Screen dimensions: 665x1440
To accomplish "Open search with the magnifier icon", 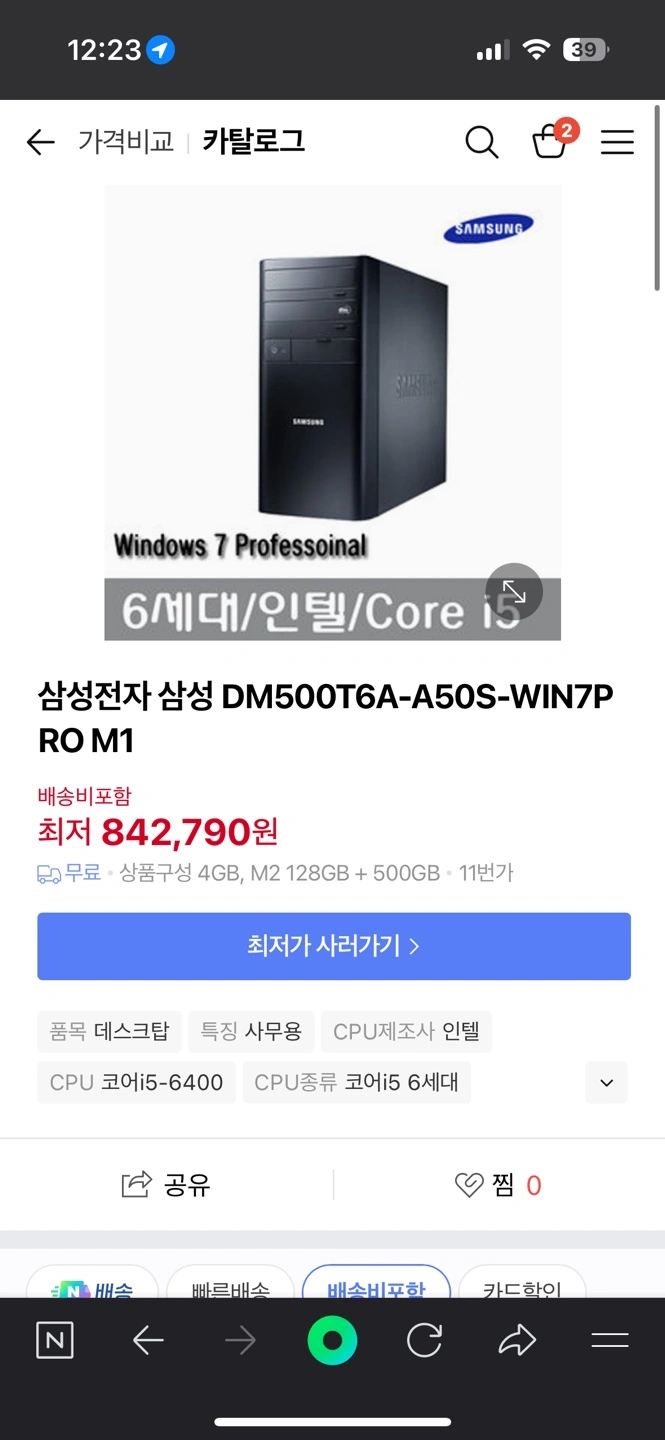I will pyautogui.click(x=481, y=143).
